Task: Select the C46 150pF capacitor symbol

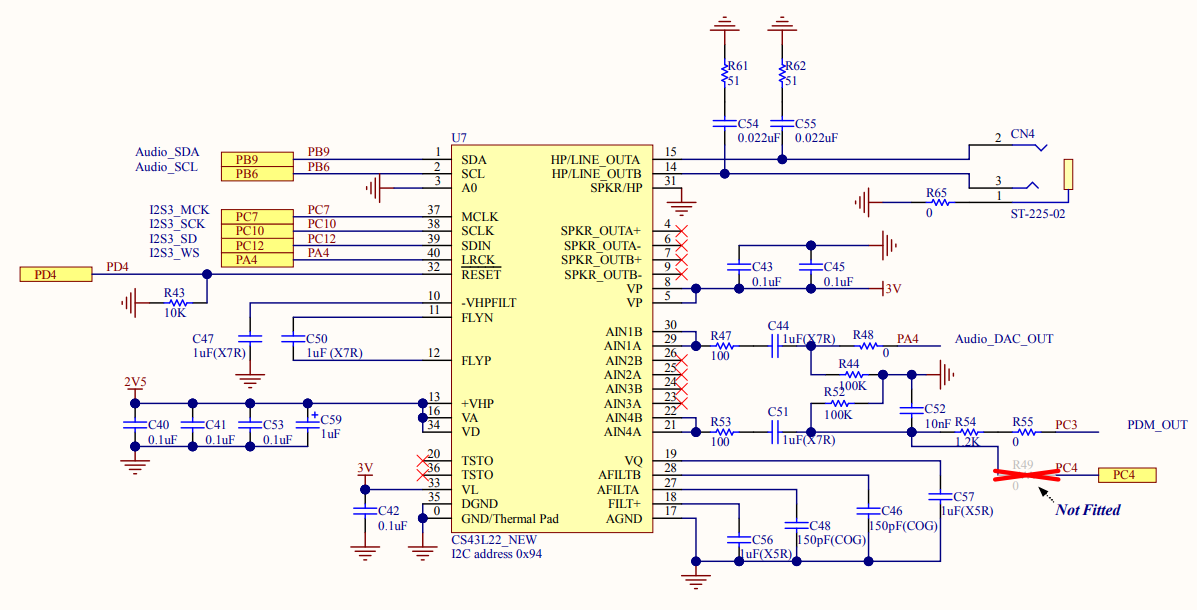Action: tap(868, 511)
